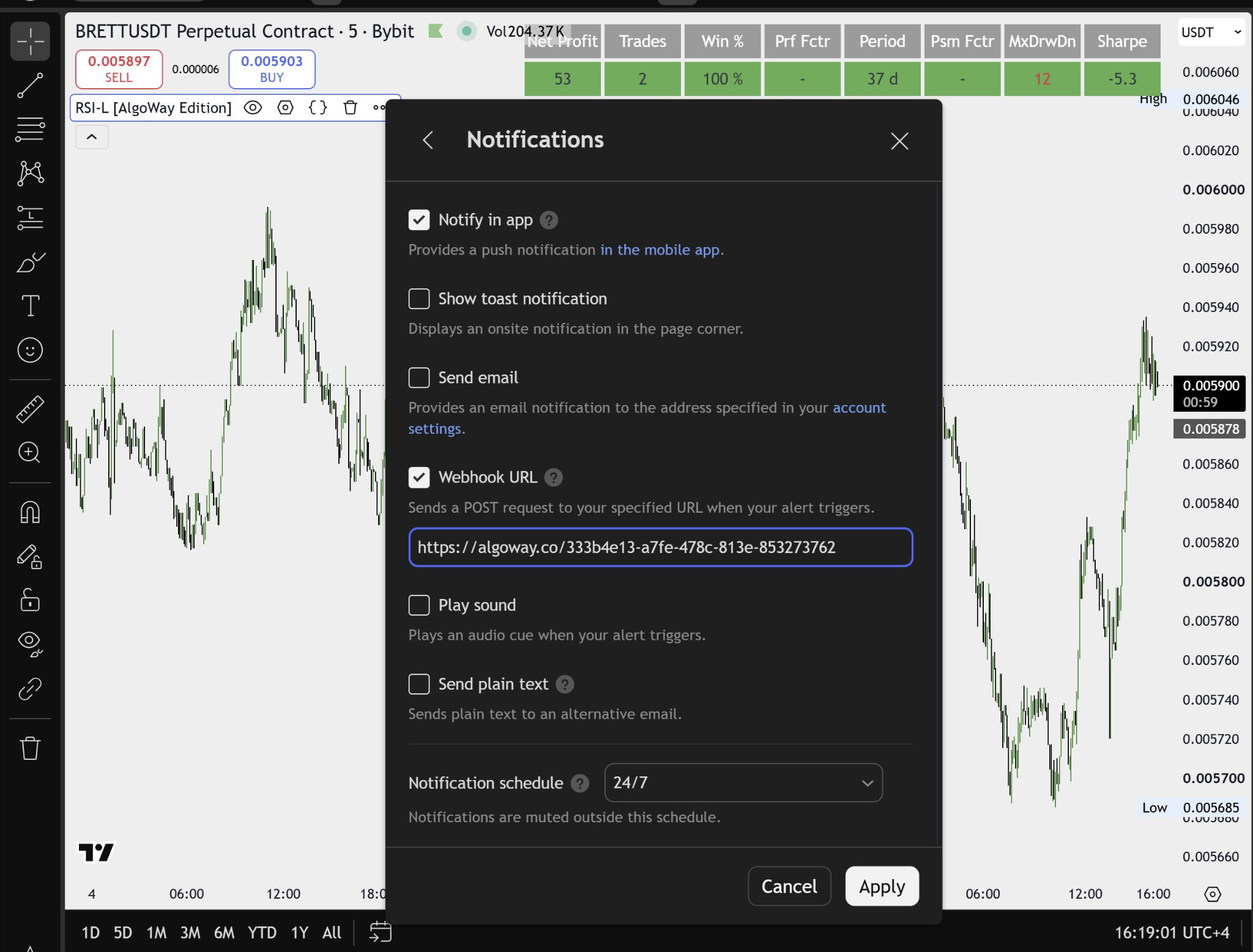Open the Notification schedule 24/7 dropdown
Image resolution: width=1253 pixels, height=952 pixels.
click(743, 783)
